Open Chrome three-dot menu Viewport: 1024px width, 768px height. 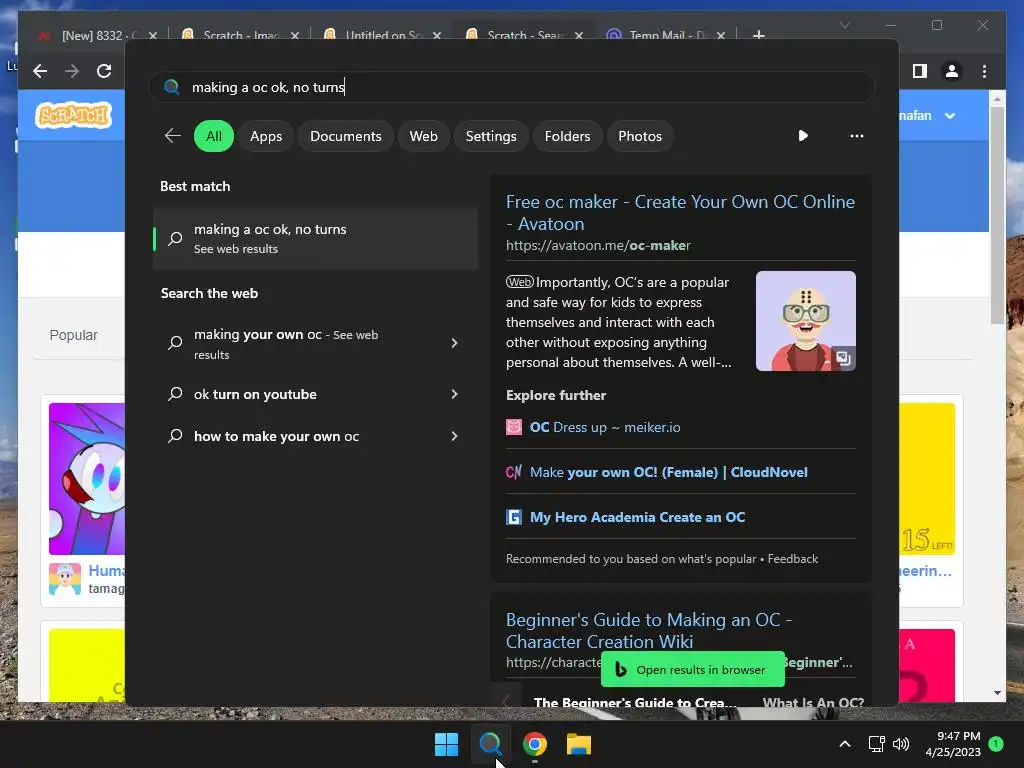984,71
